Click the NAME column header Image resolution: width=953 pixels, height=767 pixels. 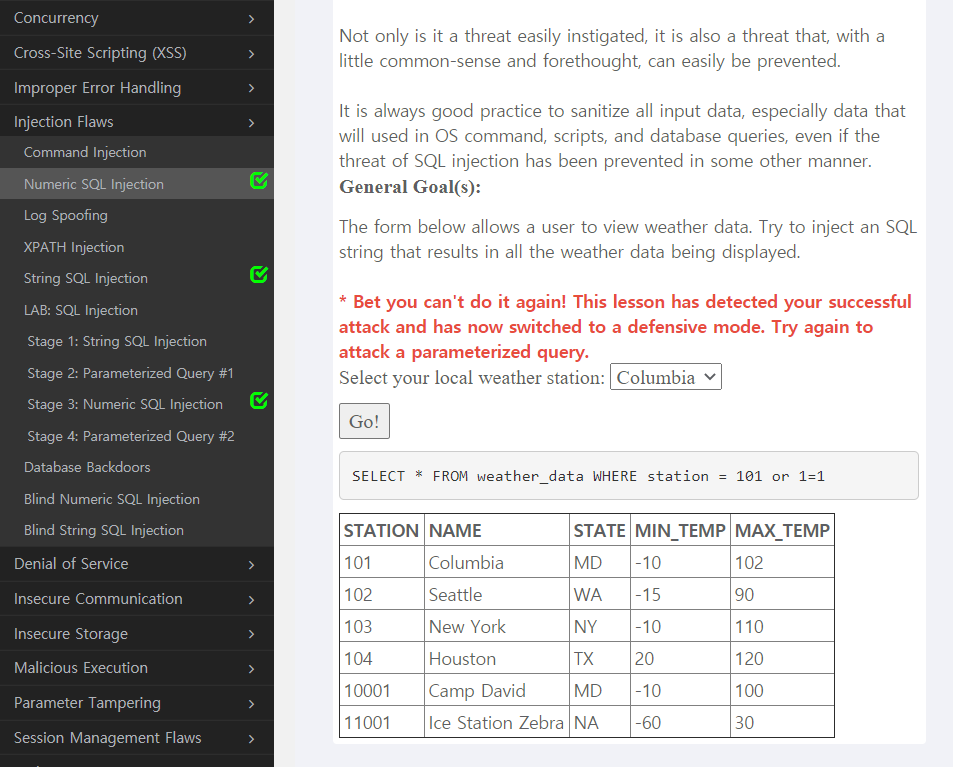point(497,530)
